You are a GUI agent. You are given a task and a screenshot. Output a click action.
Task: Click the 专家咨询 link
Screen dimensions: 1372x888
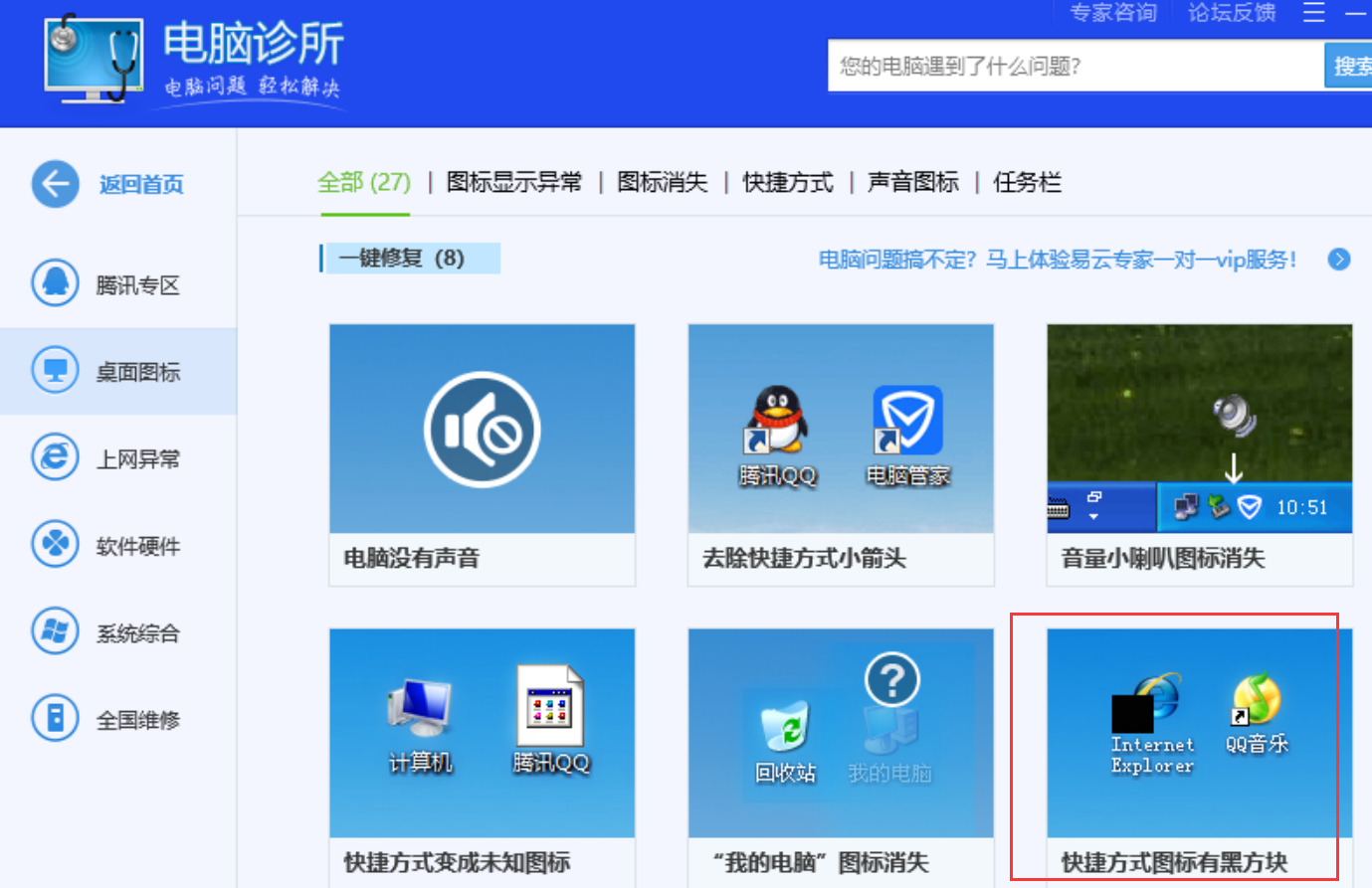pos(1112,14)
